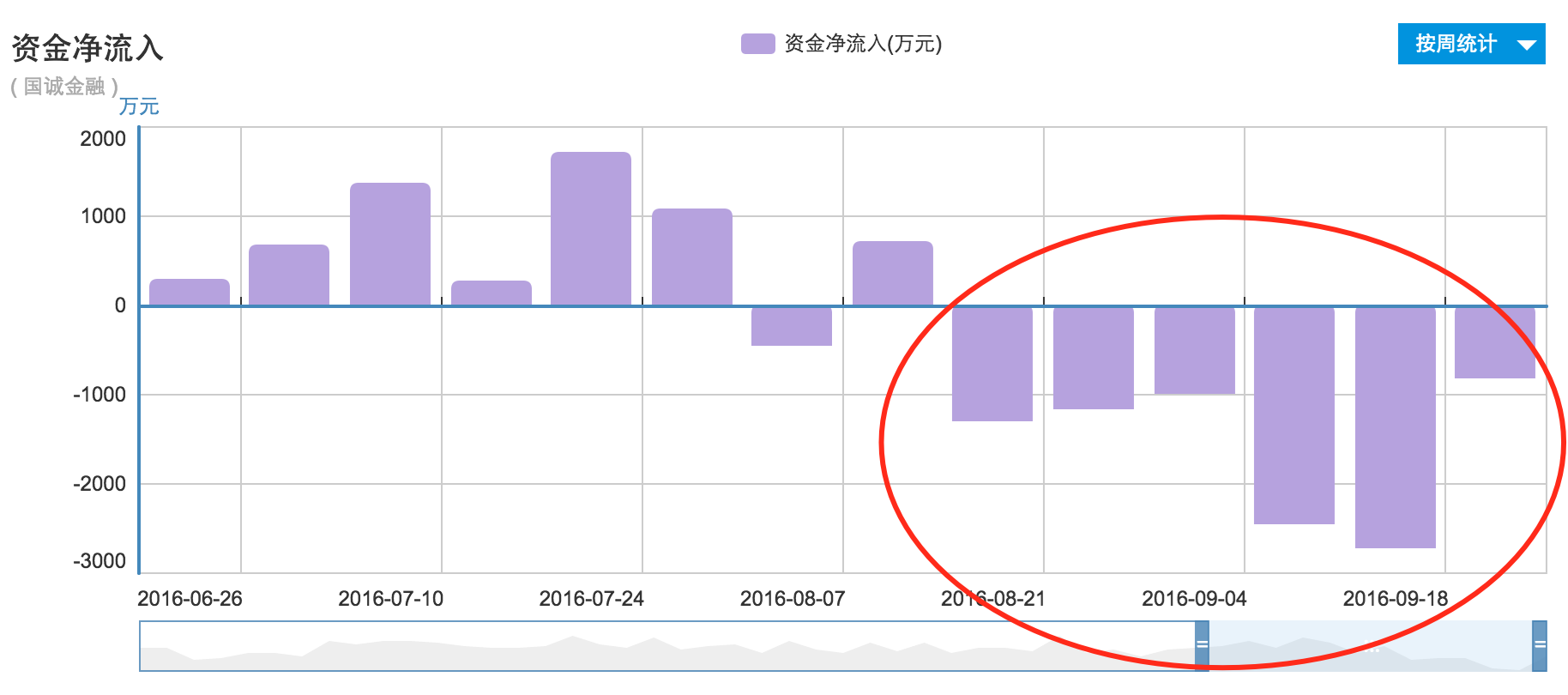Click the last negative bar at far right
This screenshot has height=695, width=1568.
point(1495,342)
